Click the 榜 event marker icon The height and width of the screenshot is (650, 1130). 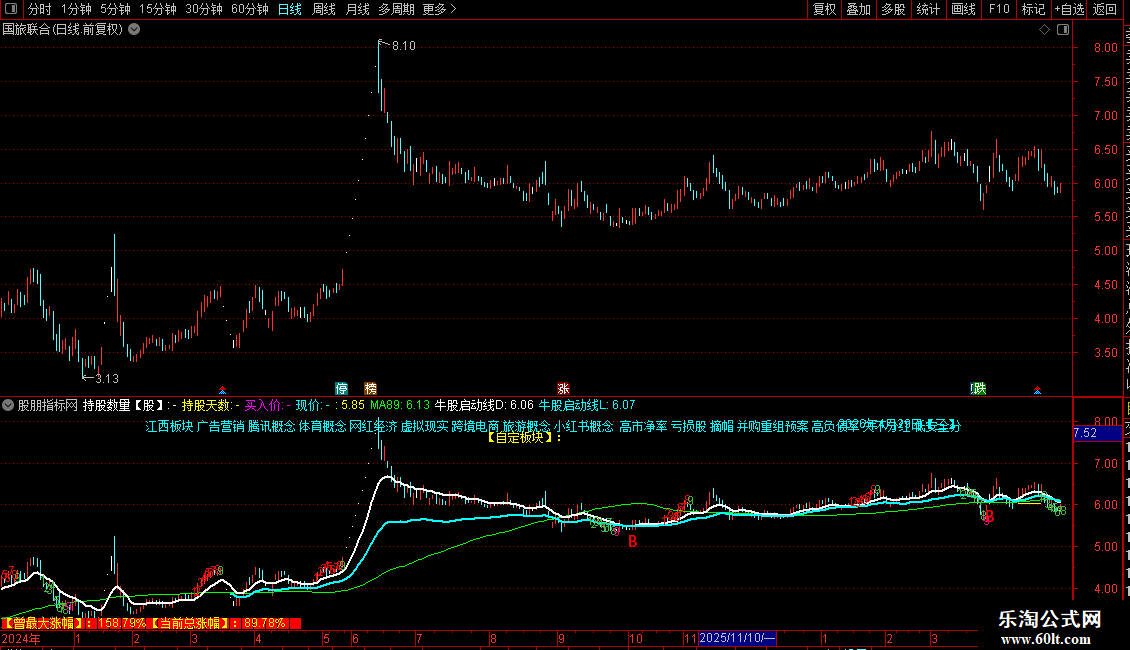(x=370, y=388)
